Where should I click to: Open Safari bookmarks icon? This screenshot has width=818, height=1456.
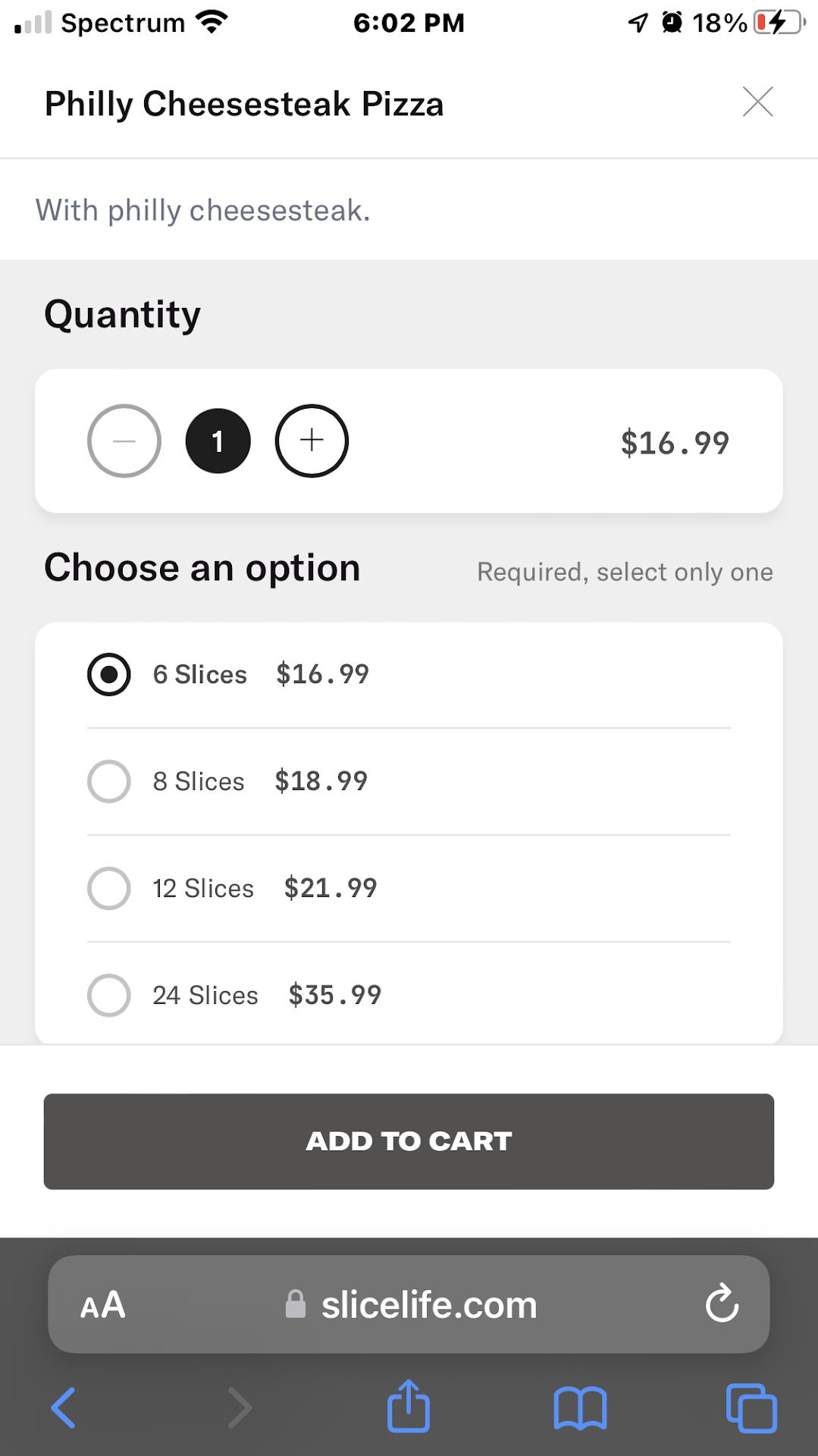click(580, 1408)
